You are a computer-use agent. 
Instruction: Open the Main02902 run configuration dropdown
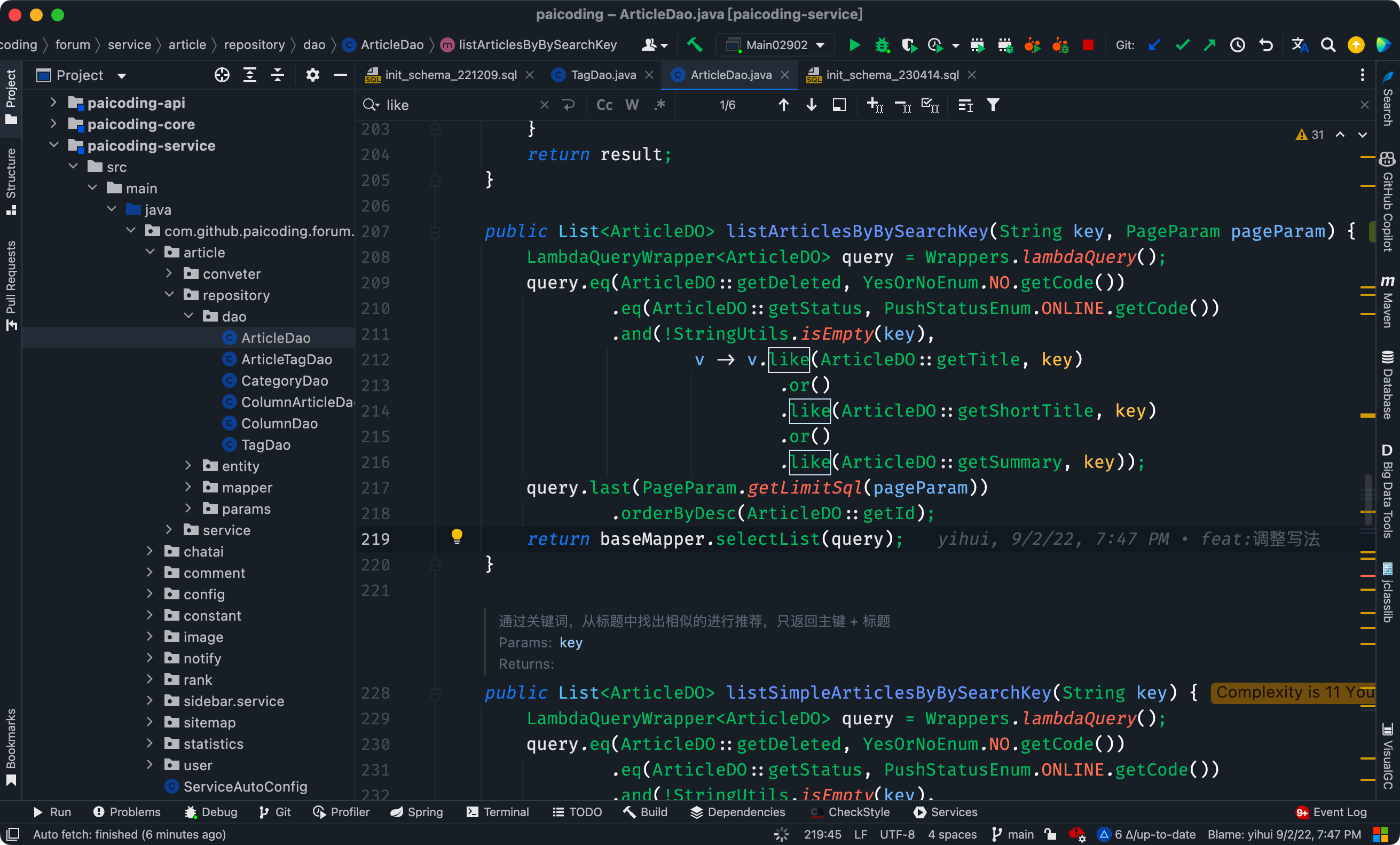776,45
